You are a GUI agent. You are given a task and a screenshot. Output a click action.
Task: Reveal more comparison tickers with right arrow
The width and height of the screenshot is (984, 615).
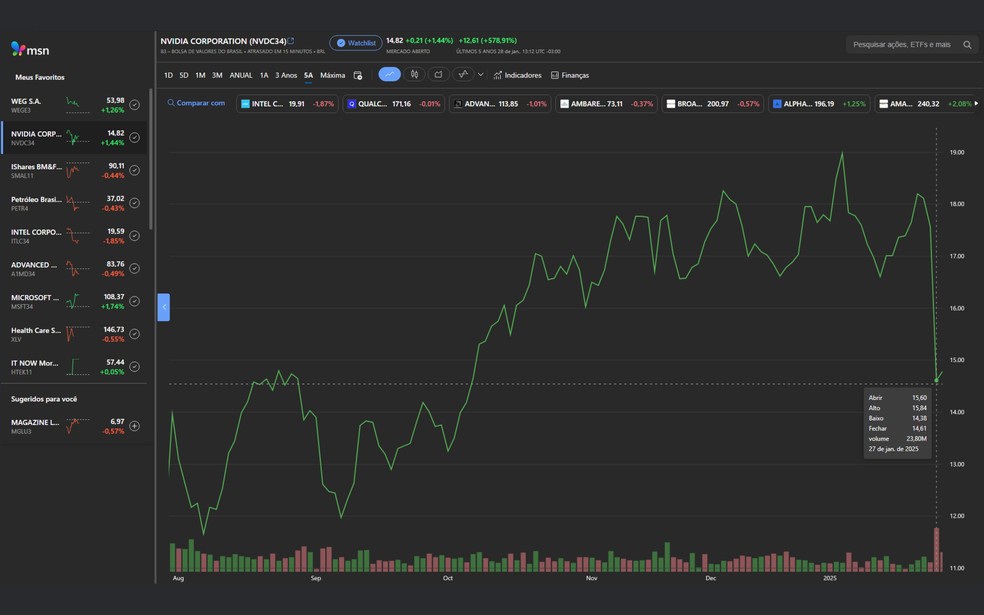coord(977,103)
